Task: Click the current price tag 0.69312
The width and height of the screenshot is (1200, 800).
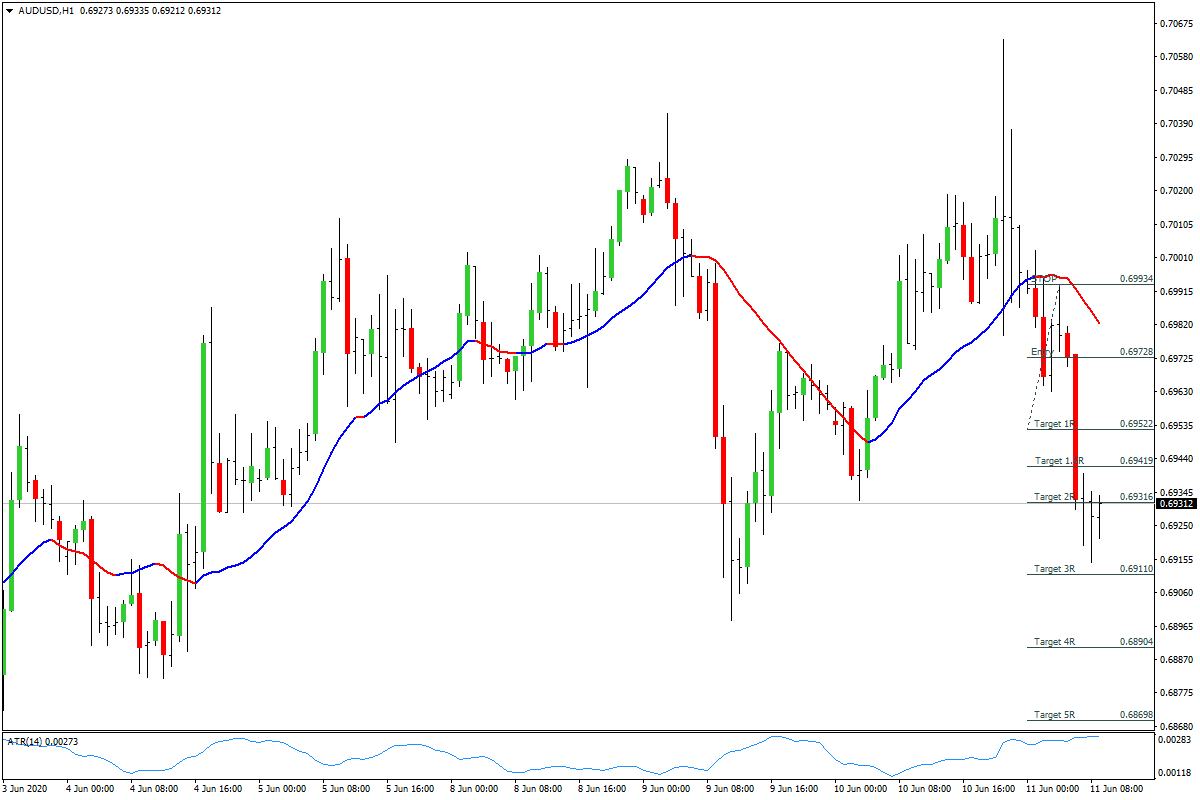Action: pos(1177,504)
